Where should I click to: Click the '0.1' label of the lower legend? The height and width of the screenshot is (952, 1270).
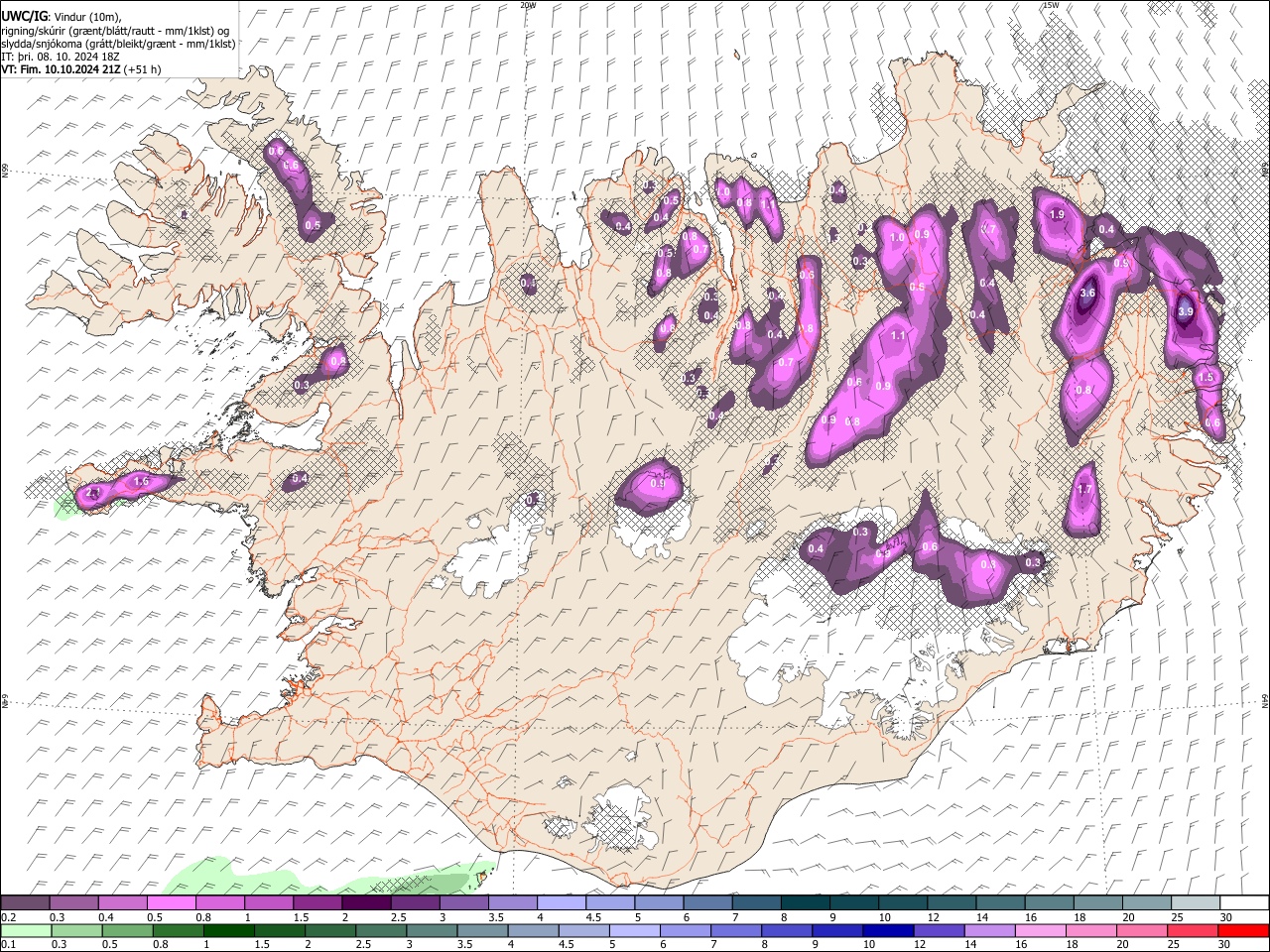click(x=8, y=944)
